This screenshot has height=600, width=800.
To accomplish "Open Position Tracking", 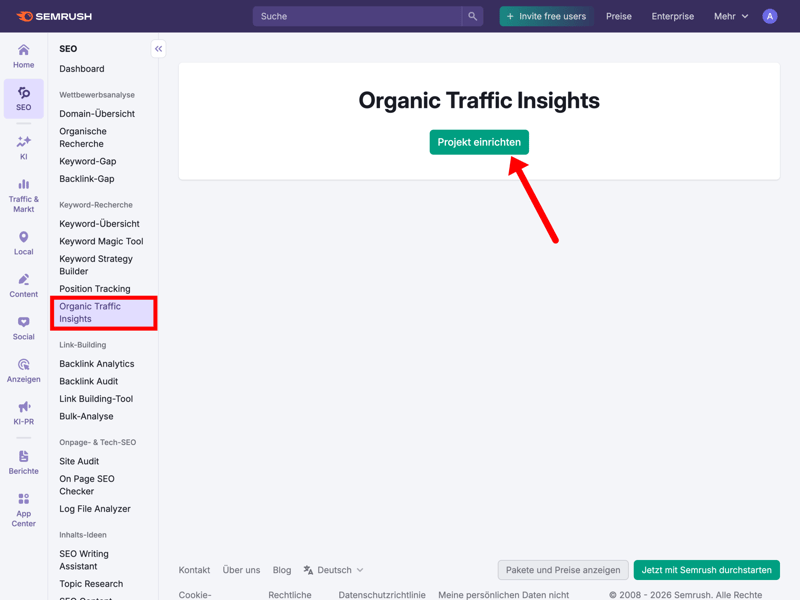I will [95, 289].
